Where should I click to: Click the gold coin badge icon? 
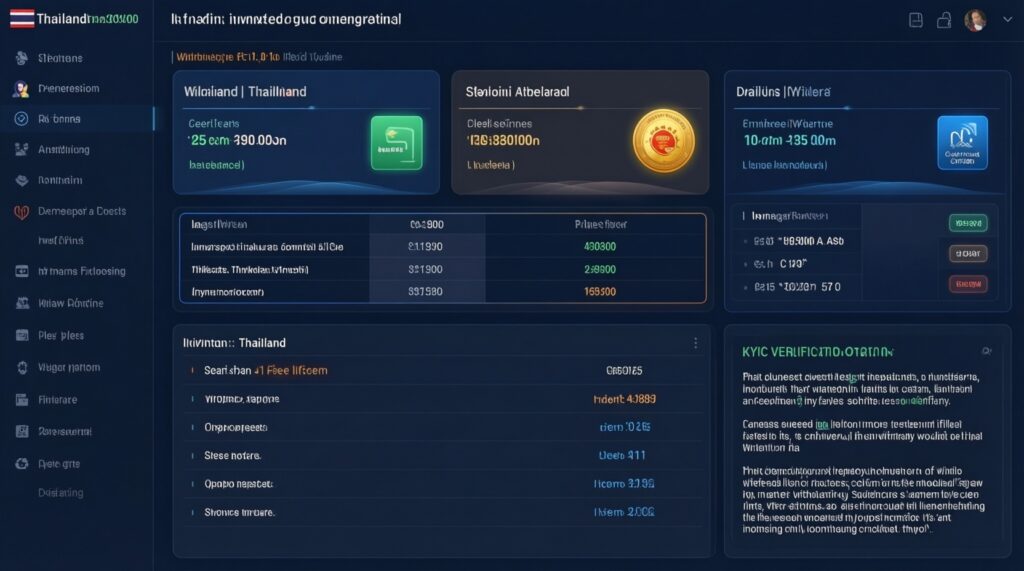[664, 140]
